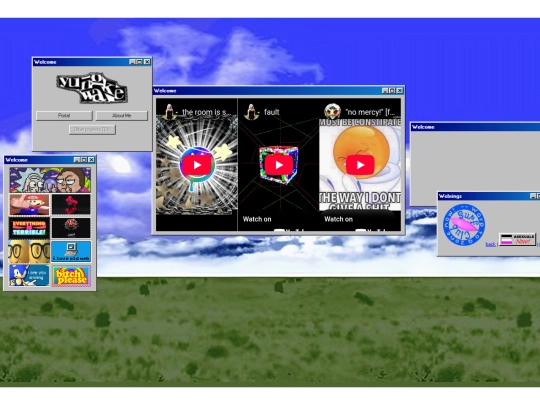This screenshot has height=405, width=540.
Task: Click the bitch please rainbow stamp
Action: pyautogui.click(x=71, y=276)
